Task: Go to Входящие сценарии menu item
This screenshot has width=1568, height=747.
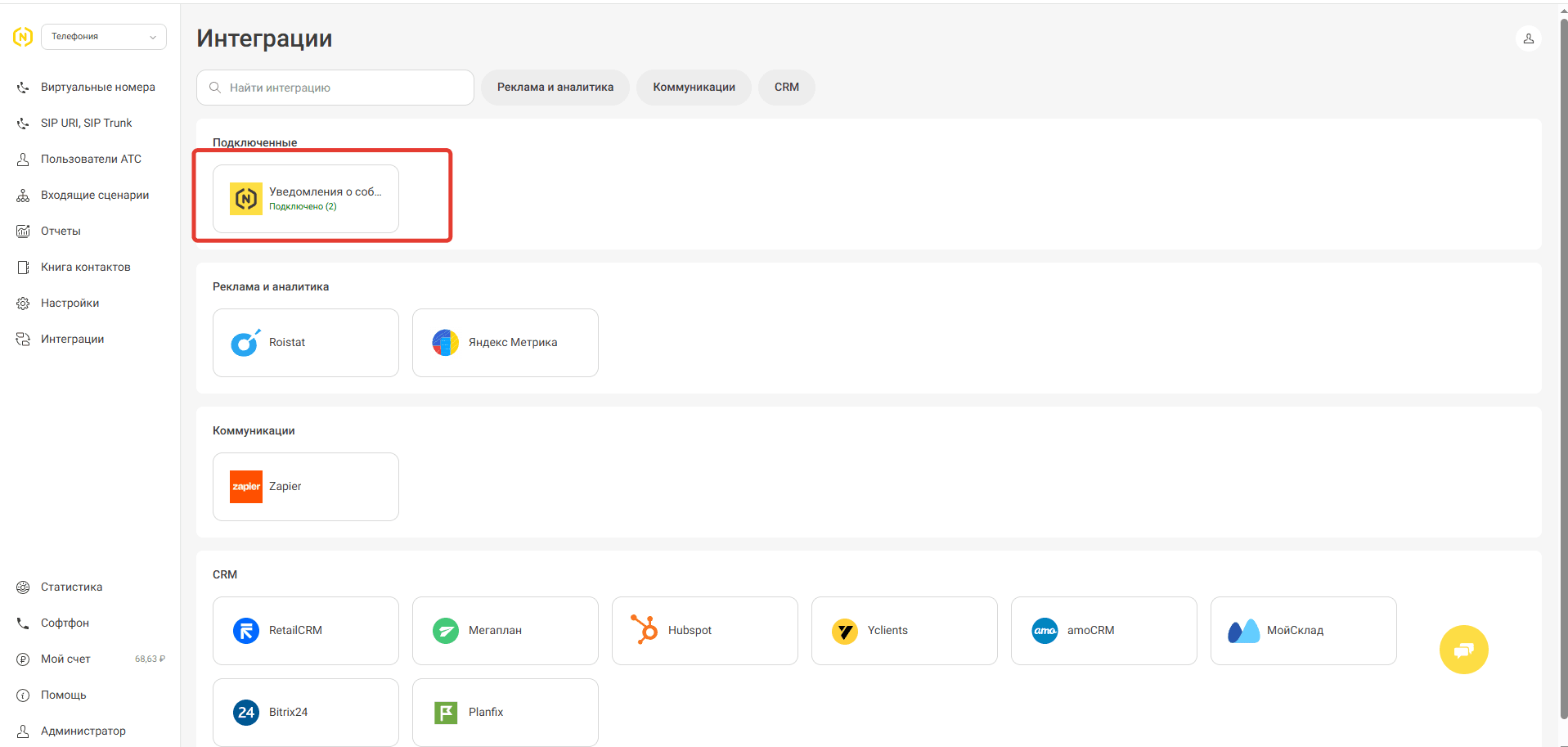Action: coord(94,196)
